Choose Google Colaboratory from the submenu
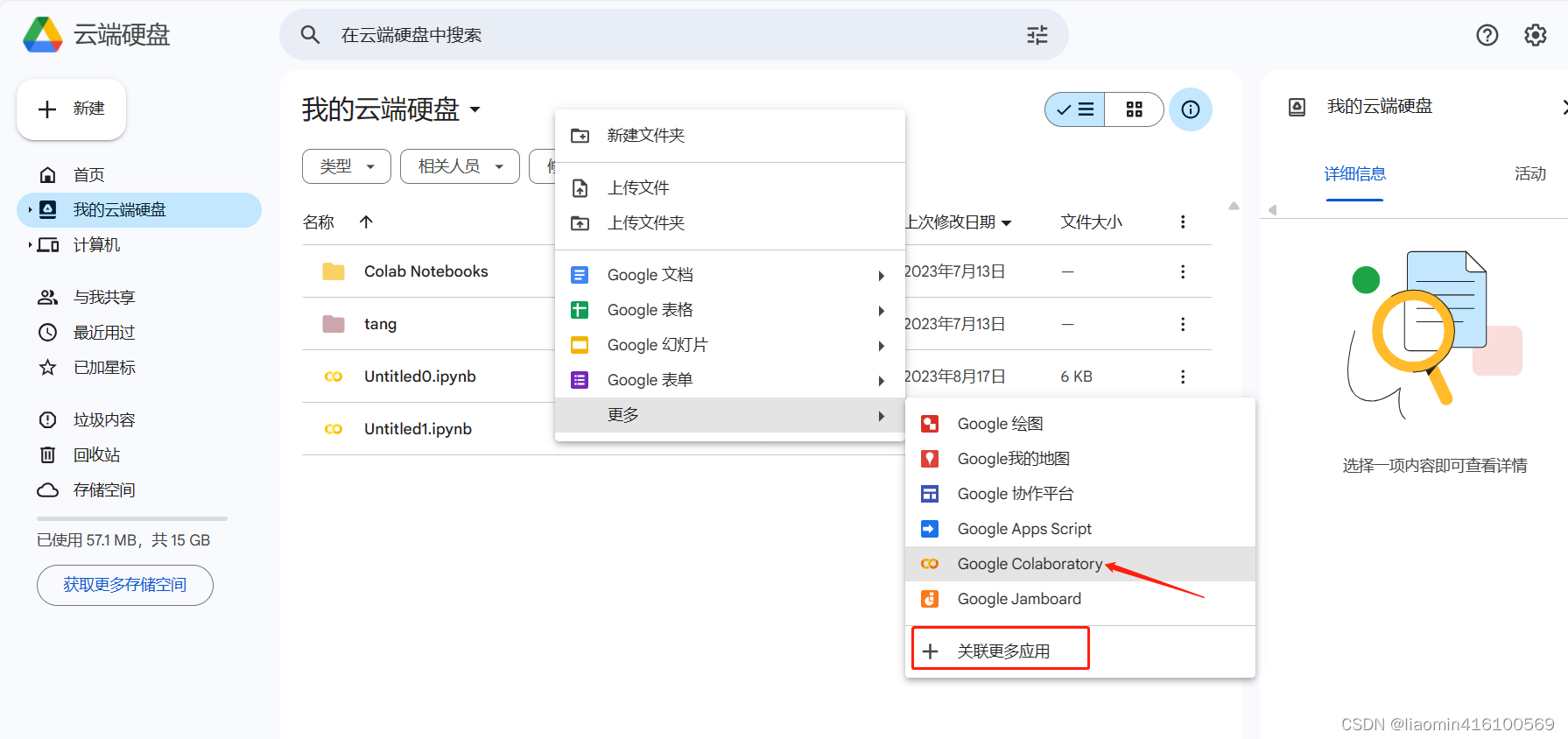Image resolution: width=1568 pixels, height=739 pixels. [x=1080, y=564]
